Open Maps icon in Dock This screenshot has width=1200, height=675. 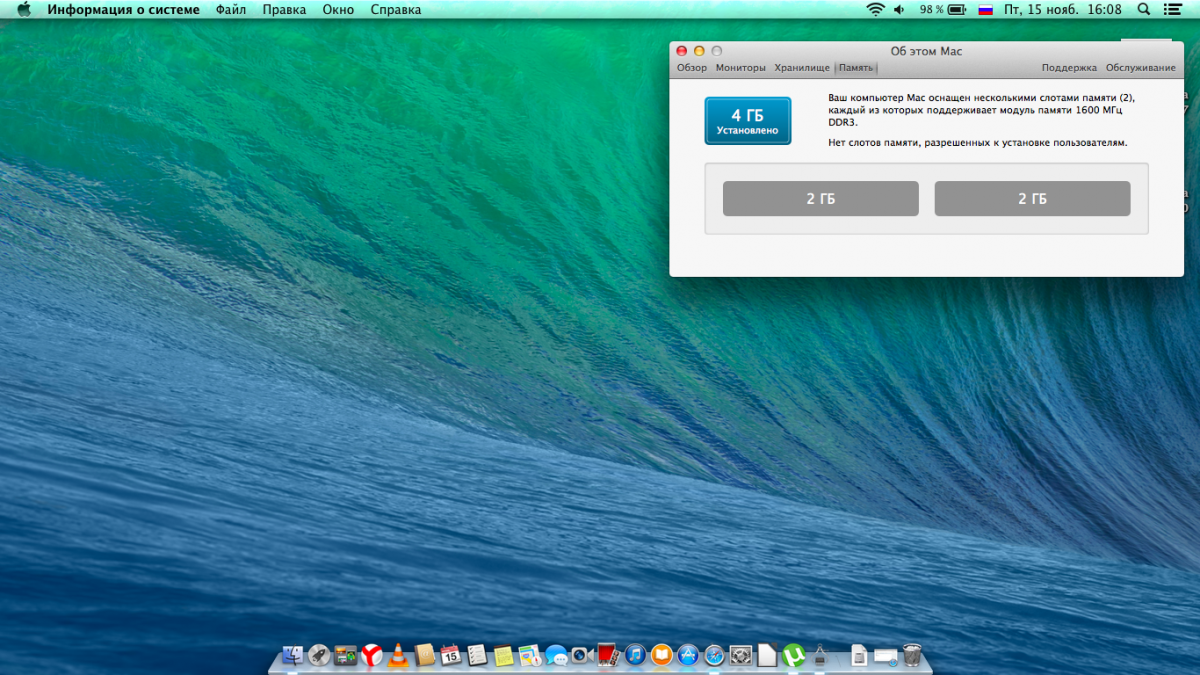pos(530,655)
